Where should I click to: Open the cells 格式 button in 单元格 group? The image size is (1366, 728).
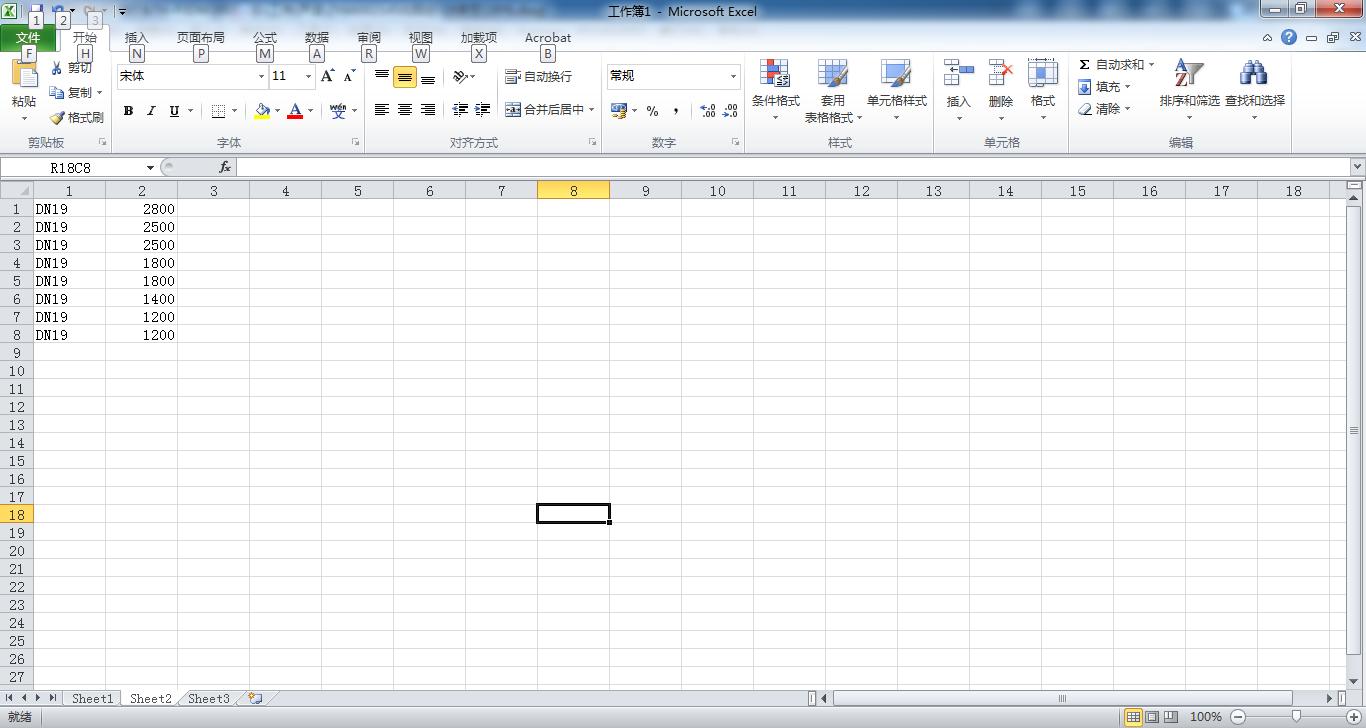[1042, 90]
